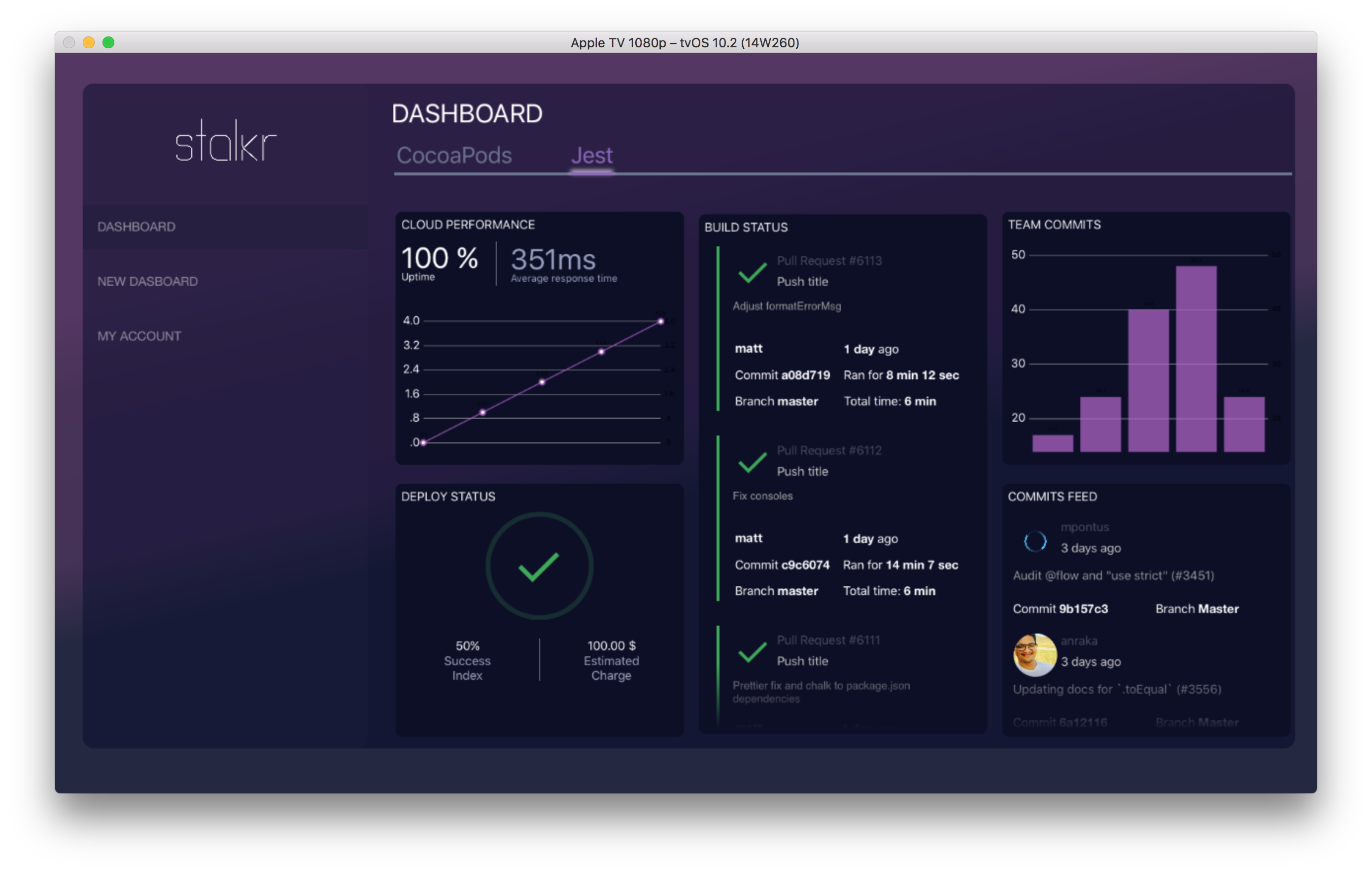Click the yellow minimize window button
Image resolution: width=1372 pixels, height=872 pixels.
coord(88,43)
